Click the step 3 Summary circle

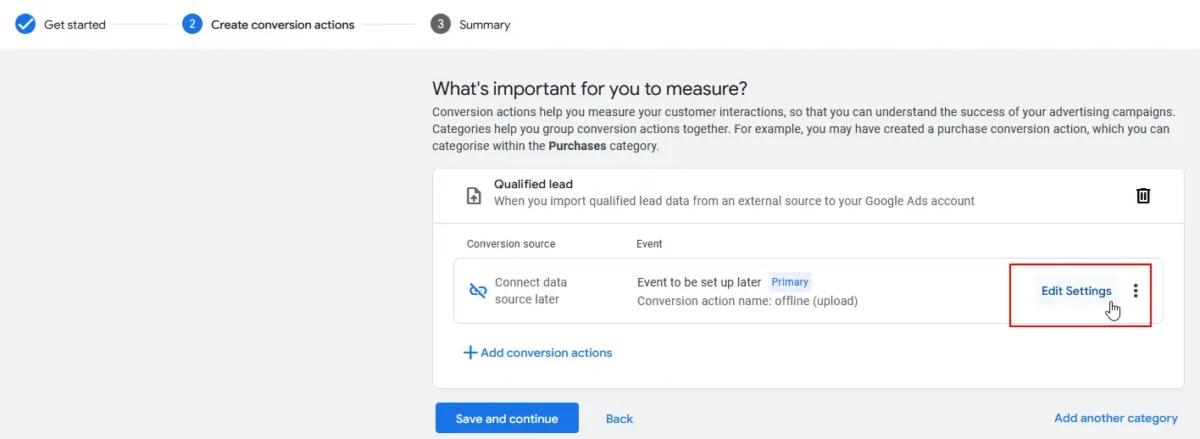point(440,24)
